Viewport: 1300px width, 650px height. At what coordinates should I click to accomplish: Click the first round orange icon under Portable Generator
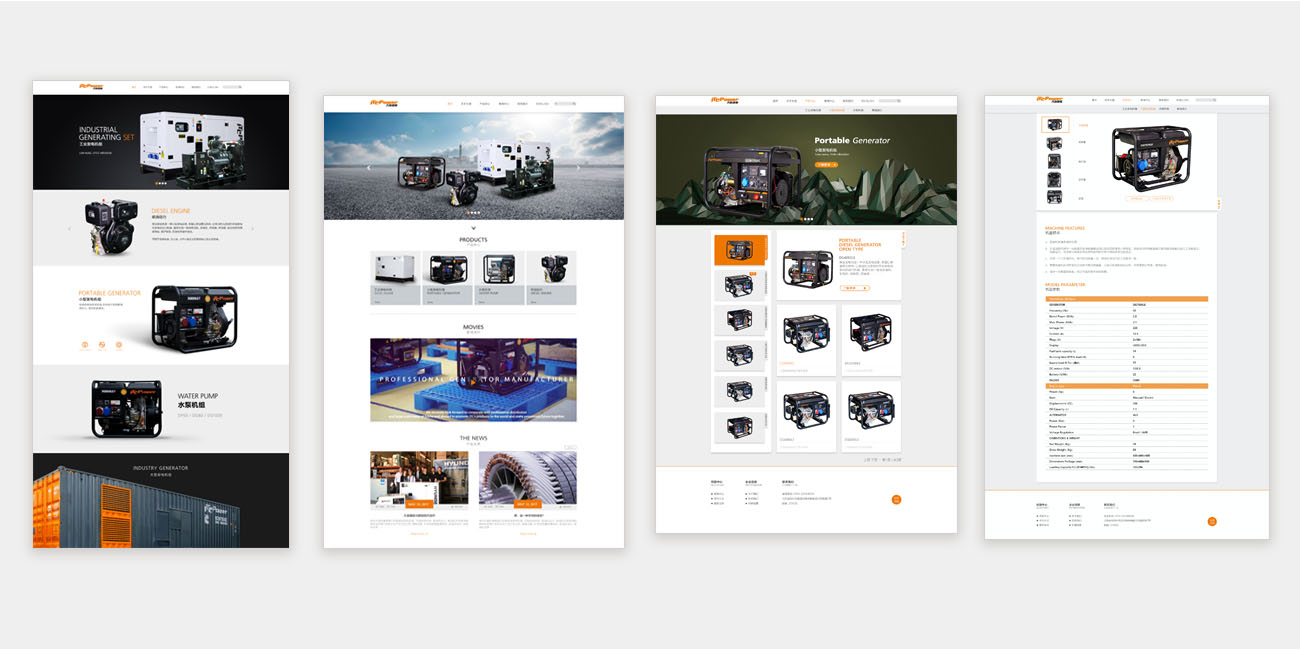[85, 345]
